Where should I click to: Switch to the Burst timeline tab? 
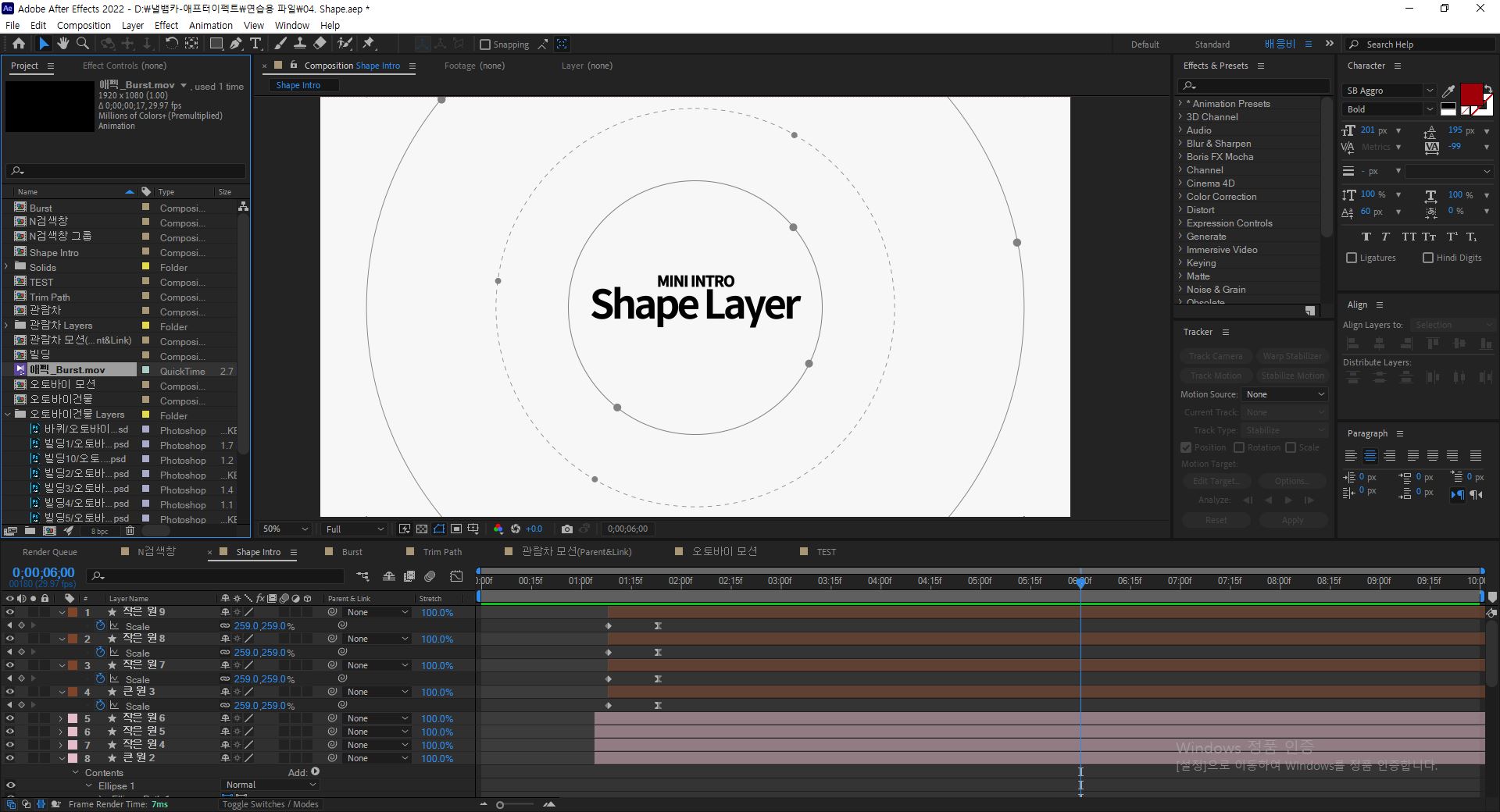(x=352, y=551)
